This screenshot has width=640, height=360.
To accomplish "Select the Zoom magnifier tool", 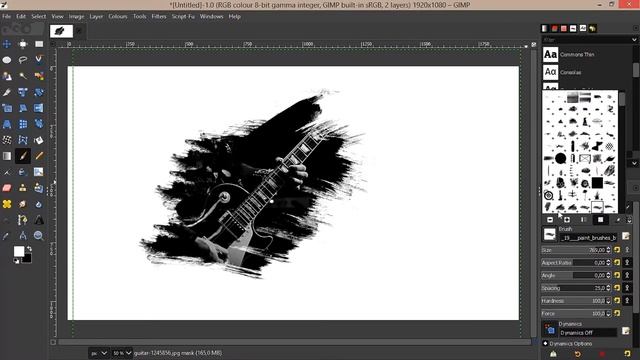I will point(39,236).
